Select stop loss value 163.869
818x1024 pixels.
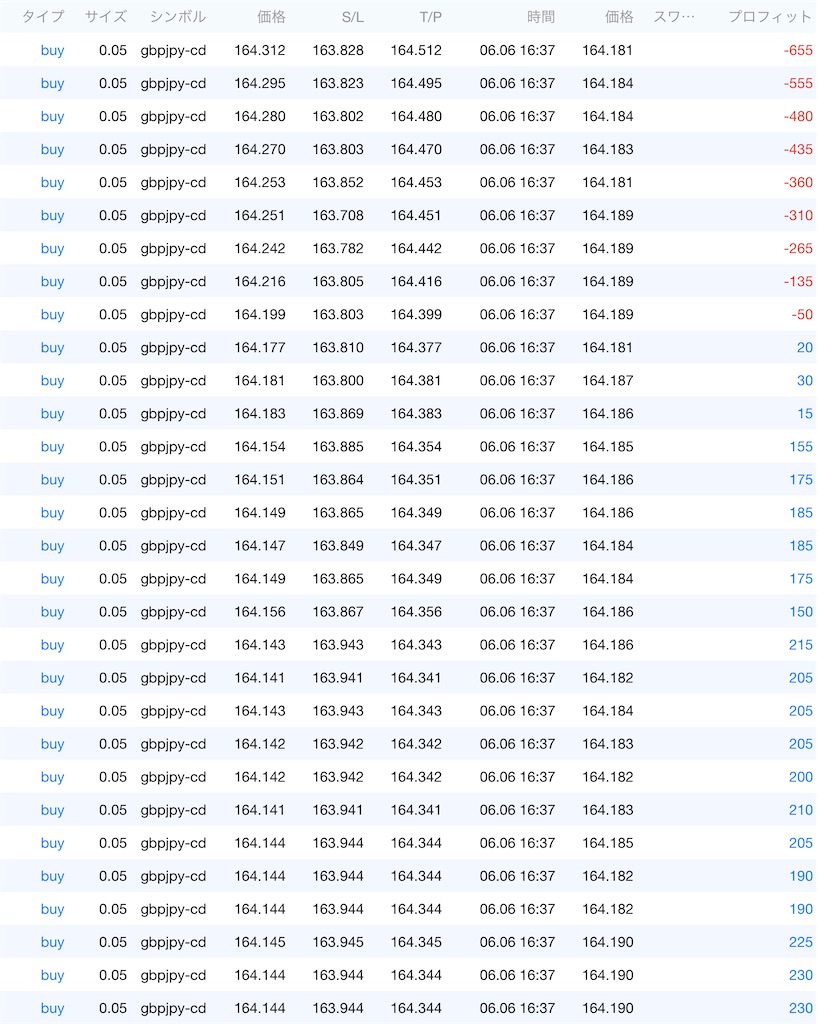338,414
